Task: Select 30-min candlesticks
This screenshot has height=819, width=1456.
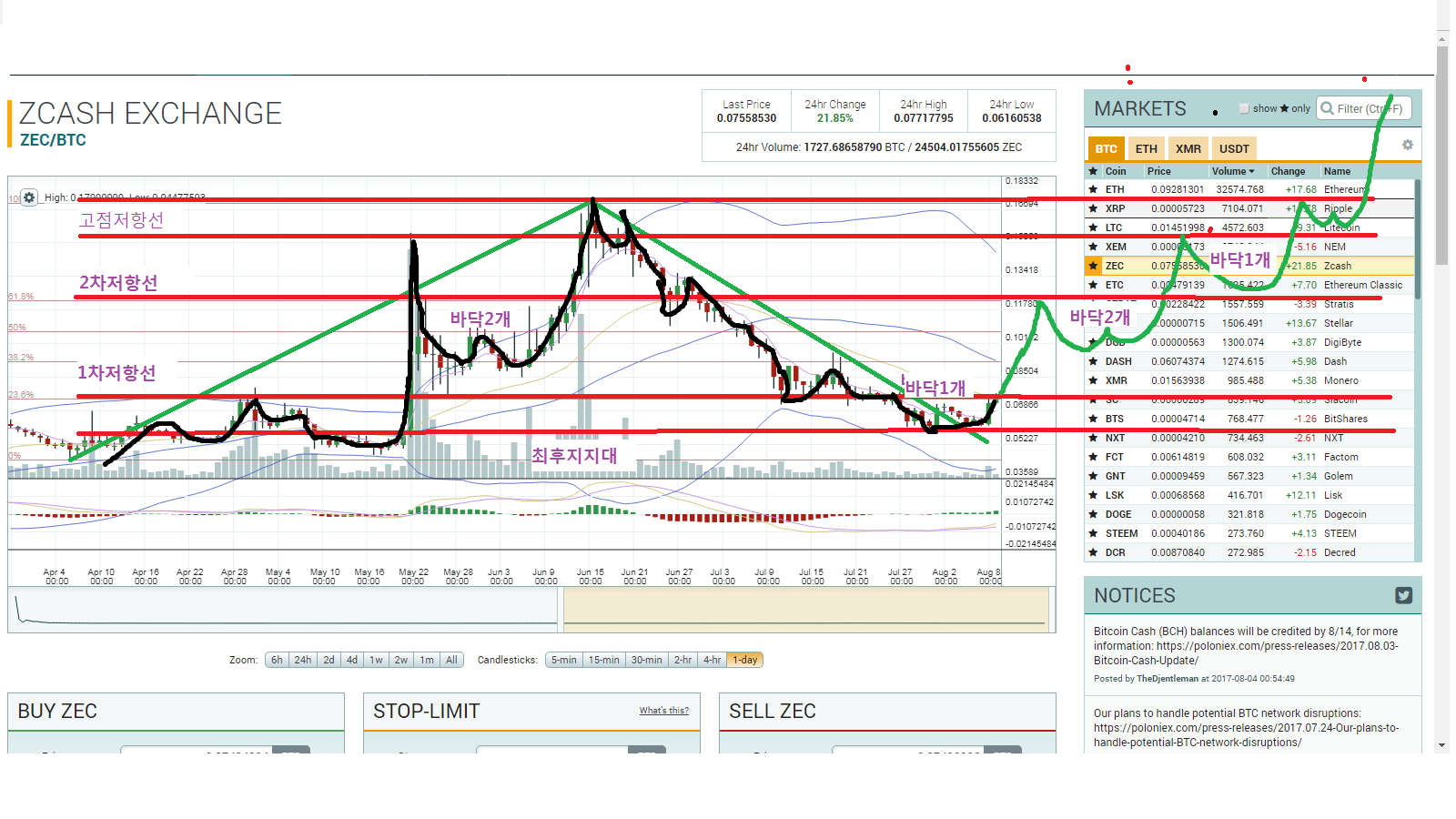Action: pyautogui.click(x=647, y=660)
